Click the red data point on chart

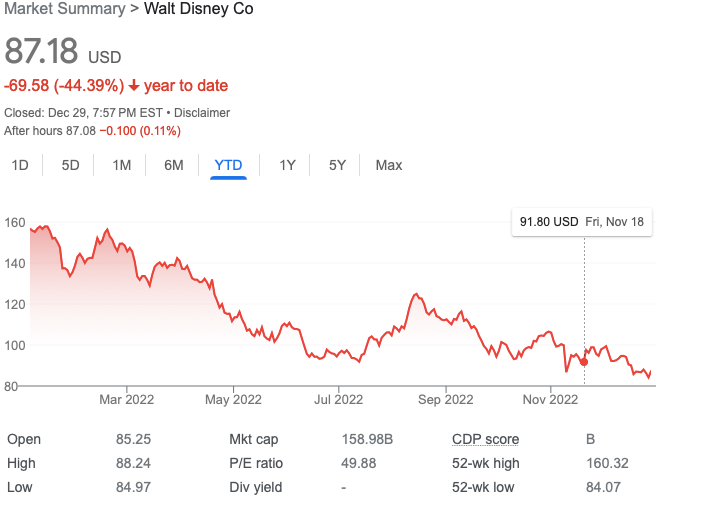[584, 362]
